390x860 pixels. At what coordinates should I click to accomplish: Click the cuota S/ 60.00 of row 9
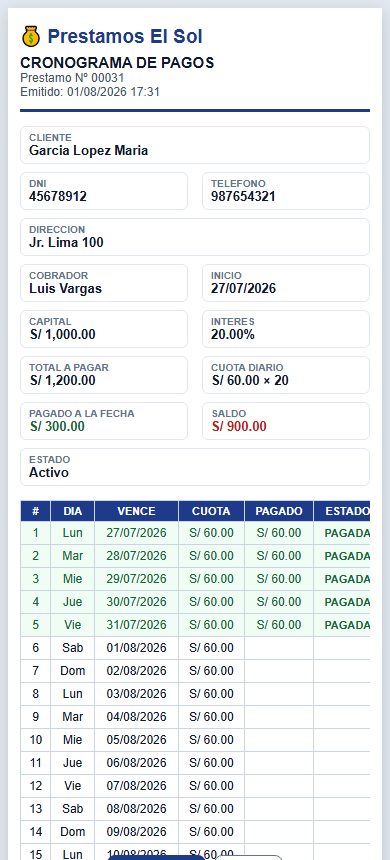pyautogui.click(x=211, y=717)
